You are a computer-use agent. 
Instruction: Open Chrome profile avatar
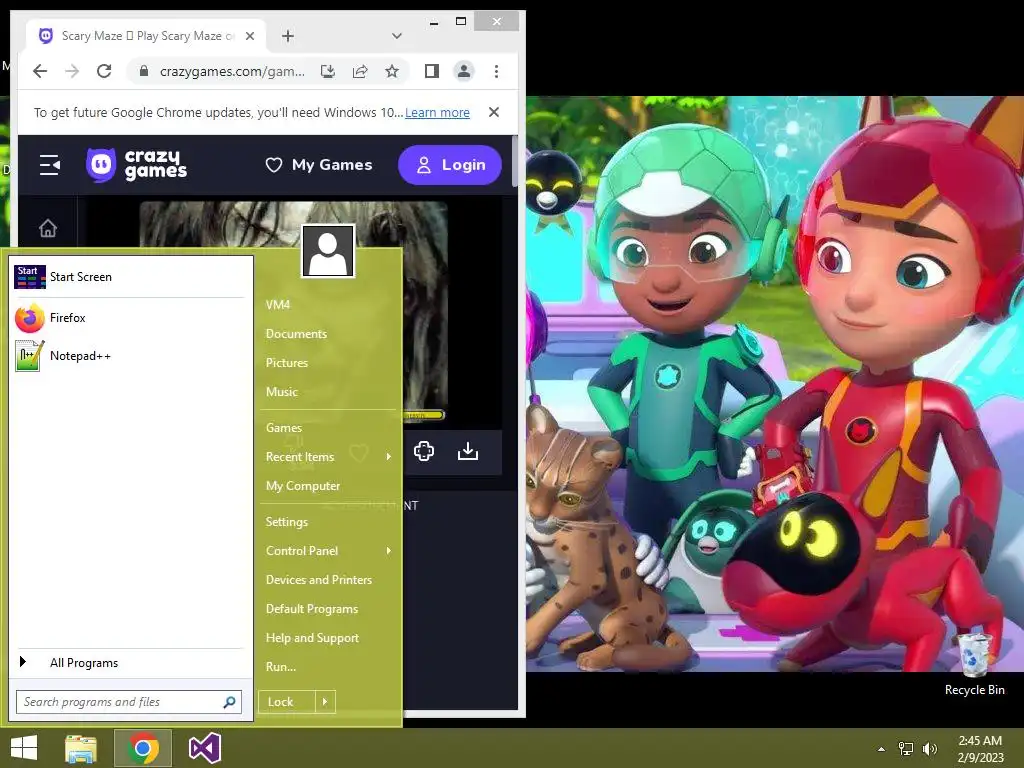pos(464,71)
